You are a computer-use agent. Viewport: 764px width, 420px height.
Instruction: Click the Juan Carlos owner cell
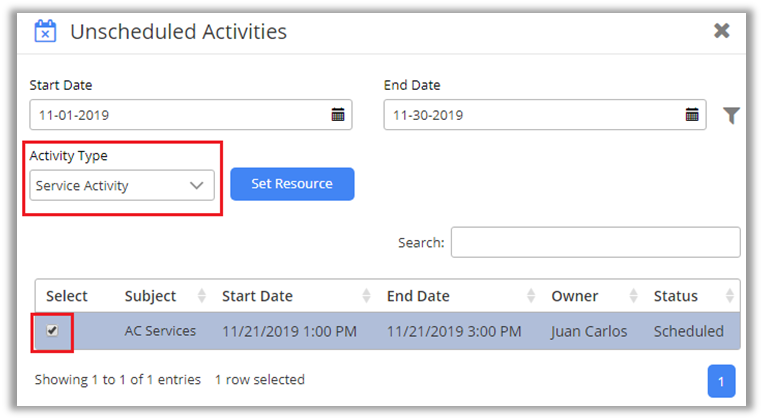(588, 331)
